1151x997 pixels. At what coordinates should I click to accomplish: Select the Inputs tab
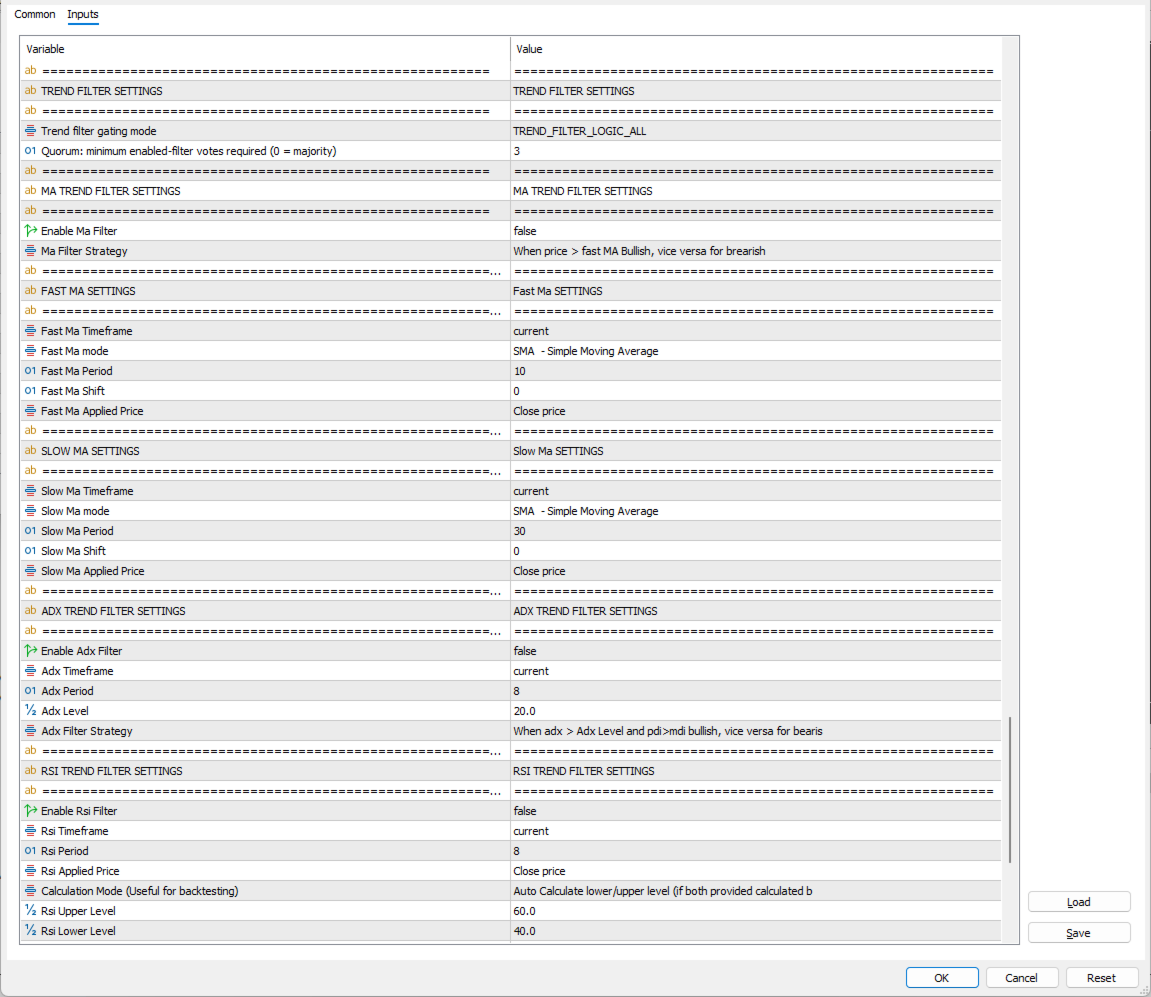pyautogui.click(x=82, y=14)
